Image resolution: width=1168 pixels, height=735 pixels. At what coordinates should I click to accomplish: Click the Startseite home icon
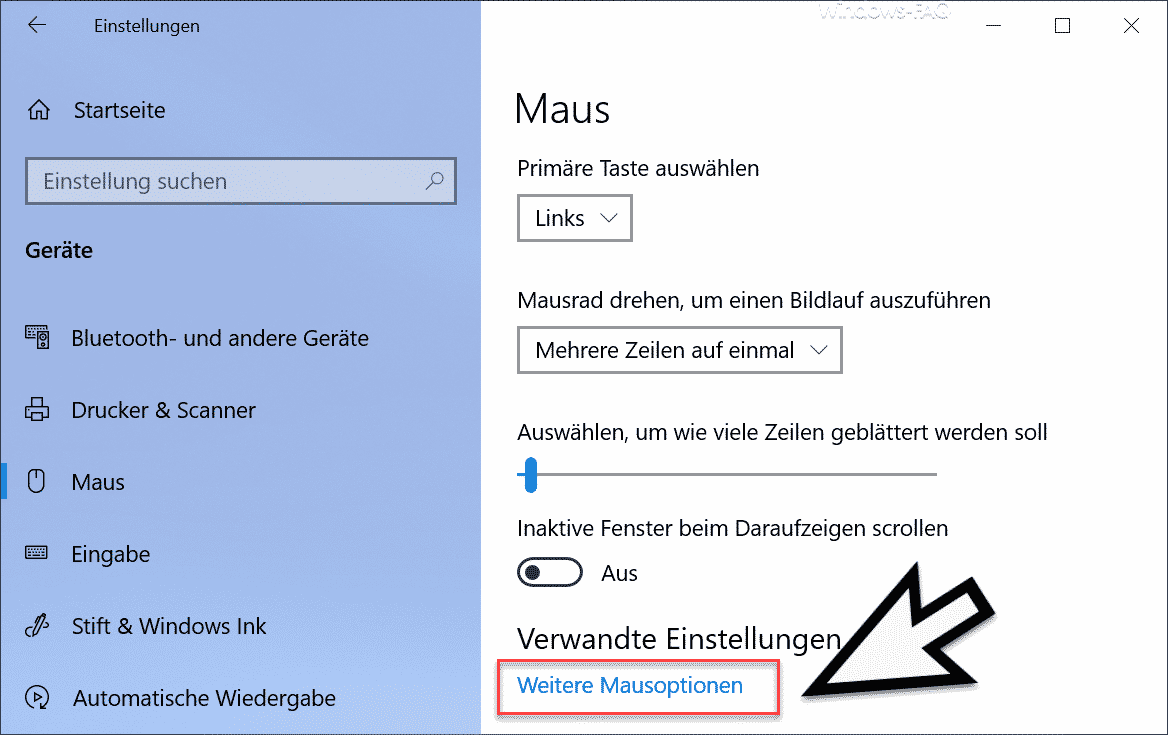(39, 110)
